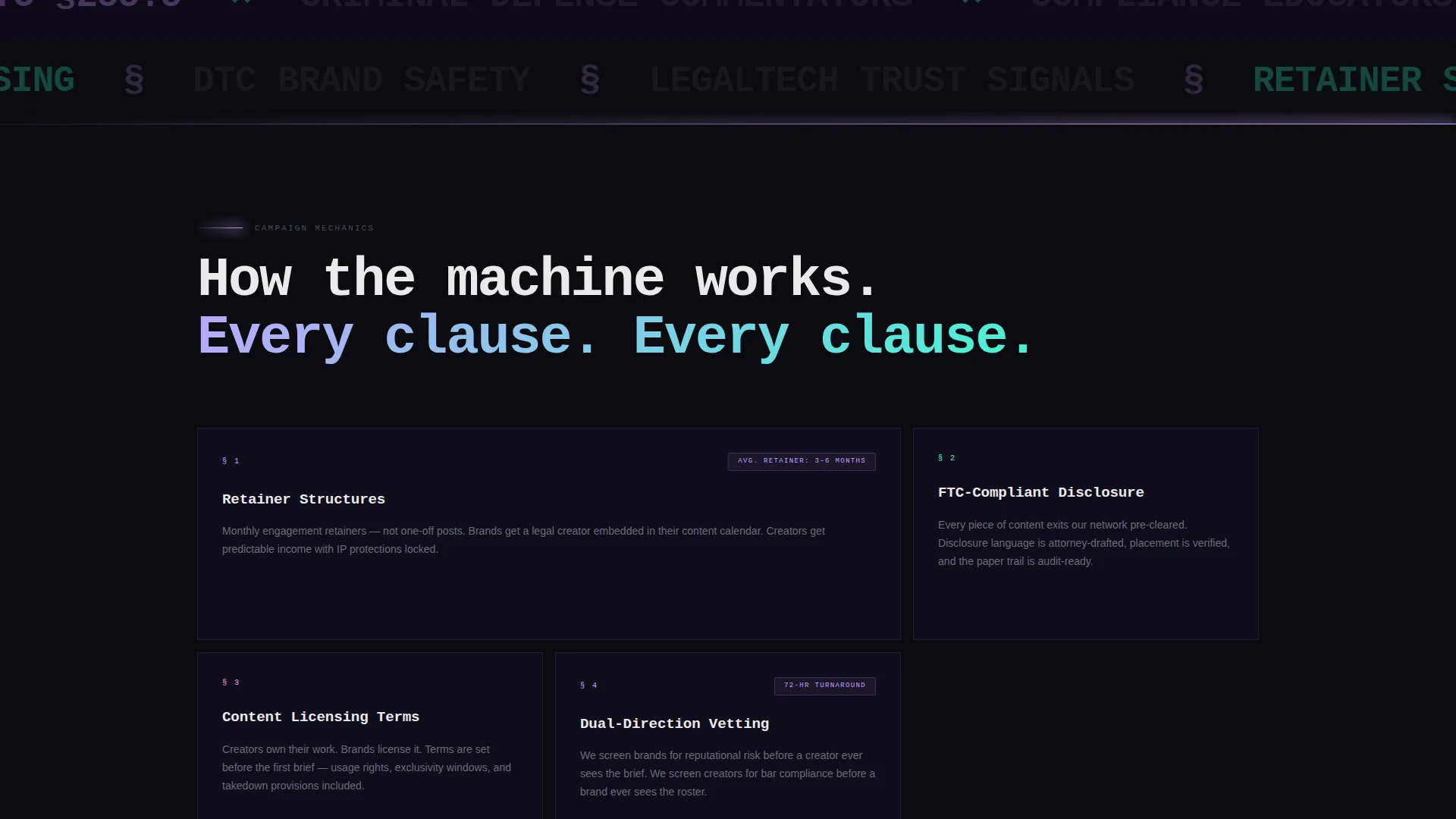Open the 'Retainer Structures' card title

coord(303,499)
